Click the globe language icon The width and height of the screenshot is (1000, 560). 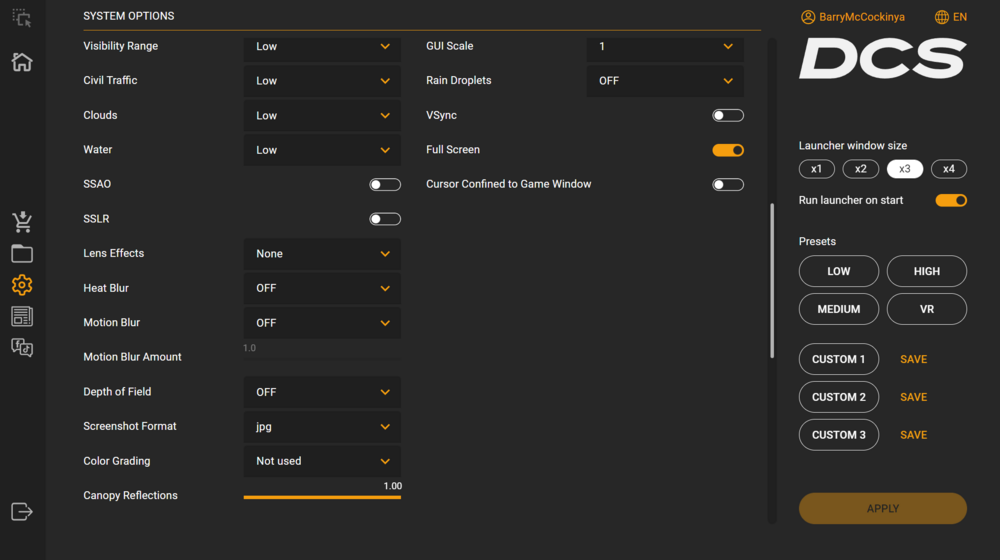pyautogui.click(x=942, y=17)
